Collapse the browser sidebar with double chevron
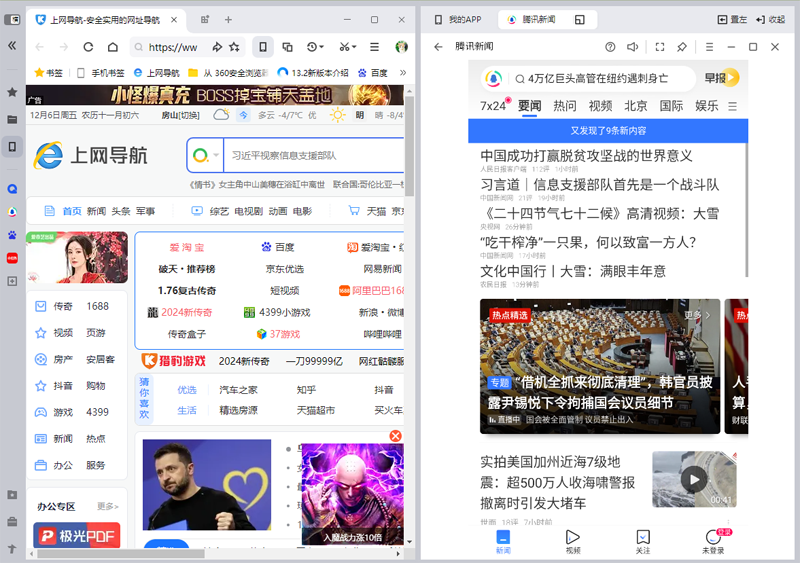This screenshot has height=563, width=800. 12,46
